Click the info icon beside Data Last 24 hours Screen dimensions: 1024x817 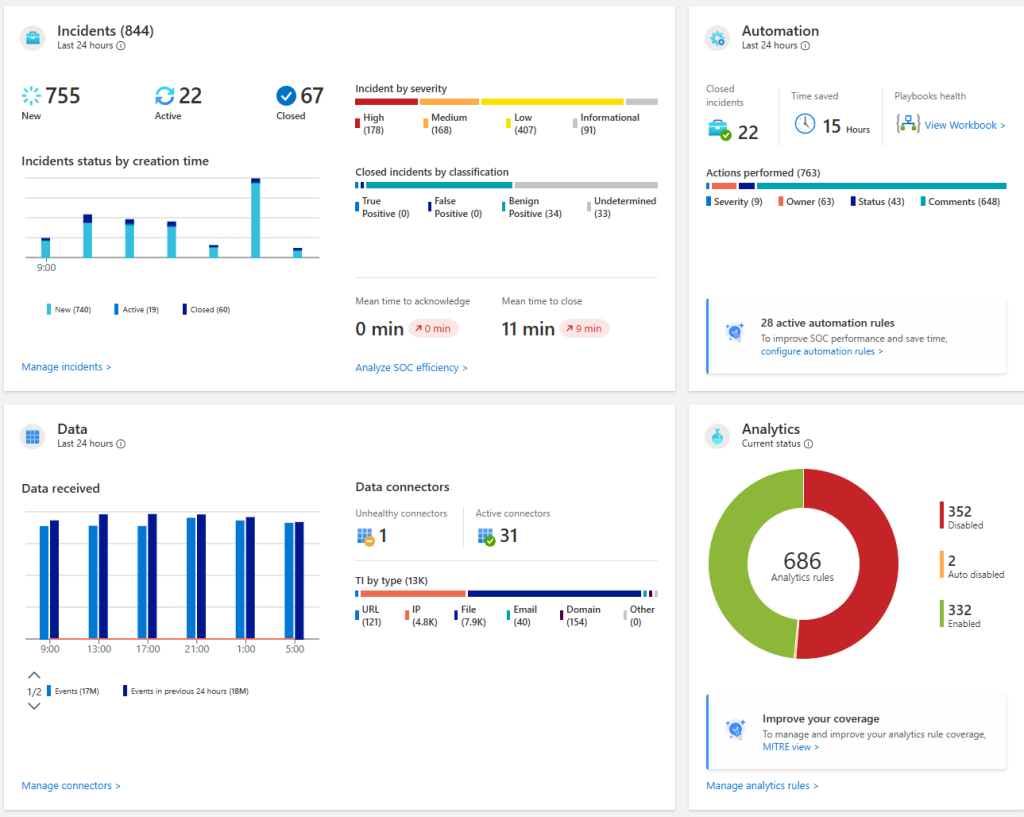click(x=121, y=444)
